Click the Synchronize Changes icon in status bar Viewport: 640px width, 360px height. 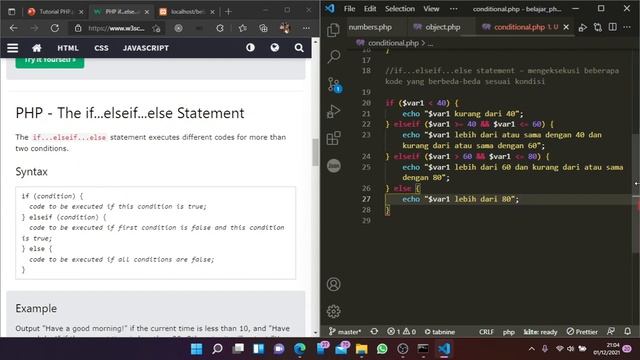pos(374,331)
